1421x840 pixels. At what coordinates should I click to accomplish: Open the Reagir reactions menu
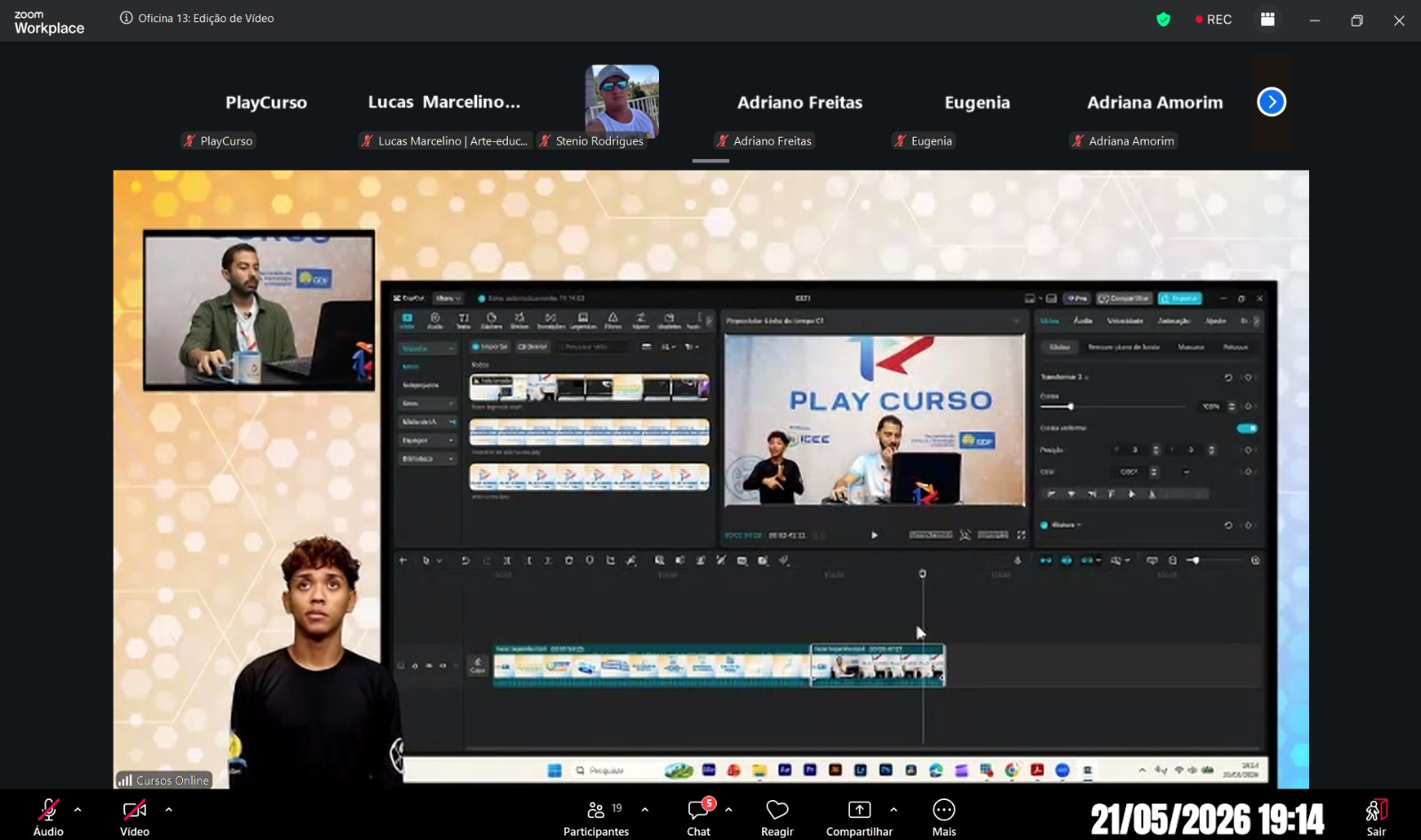777,816
